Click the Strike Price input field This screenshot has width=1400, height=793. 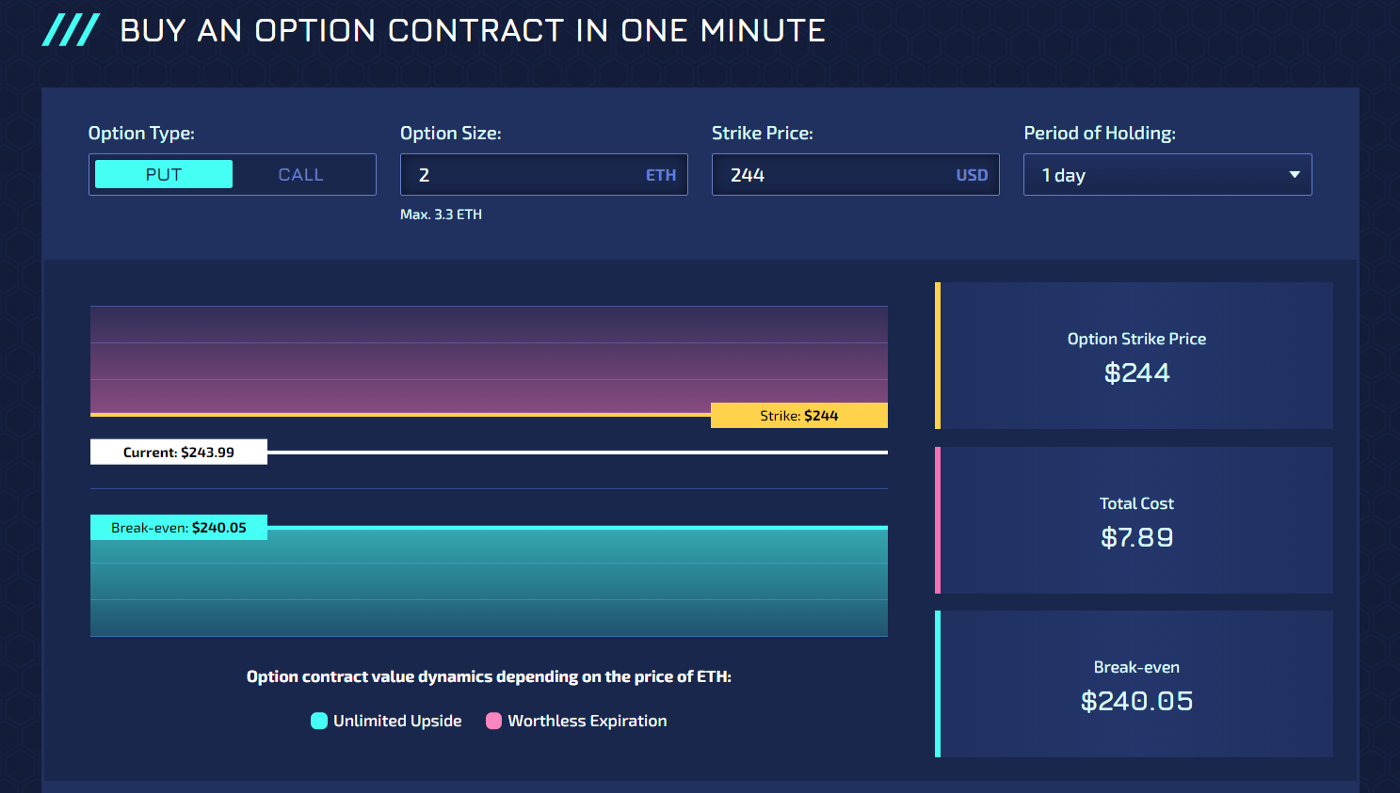(855, 175)
